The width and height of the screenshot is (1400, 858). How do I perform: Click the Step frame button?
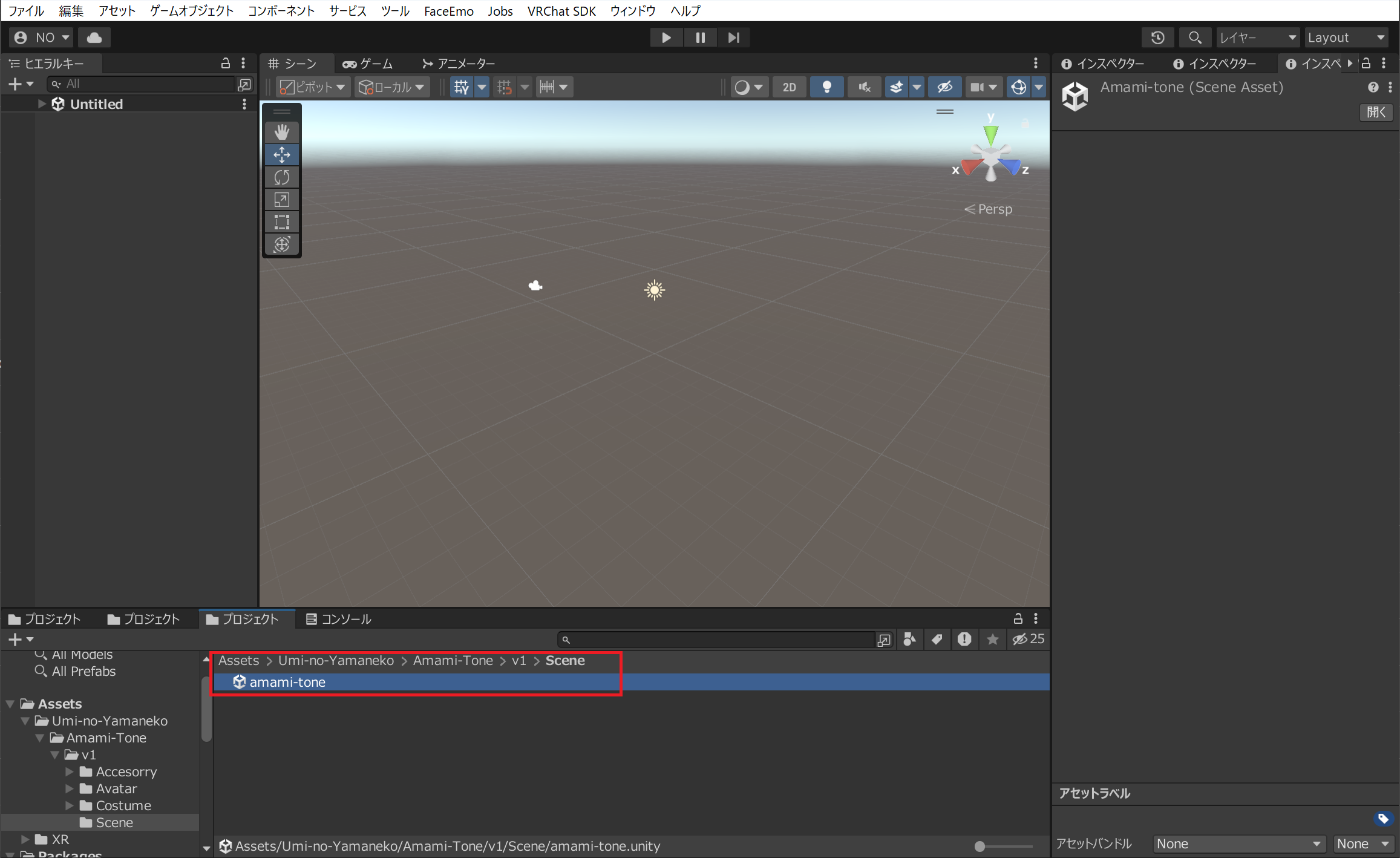tap(734, 38)
